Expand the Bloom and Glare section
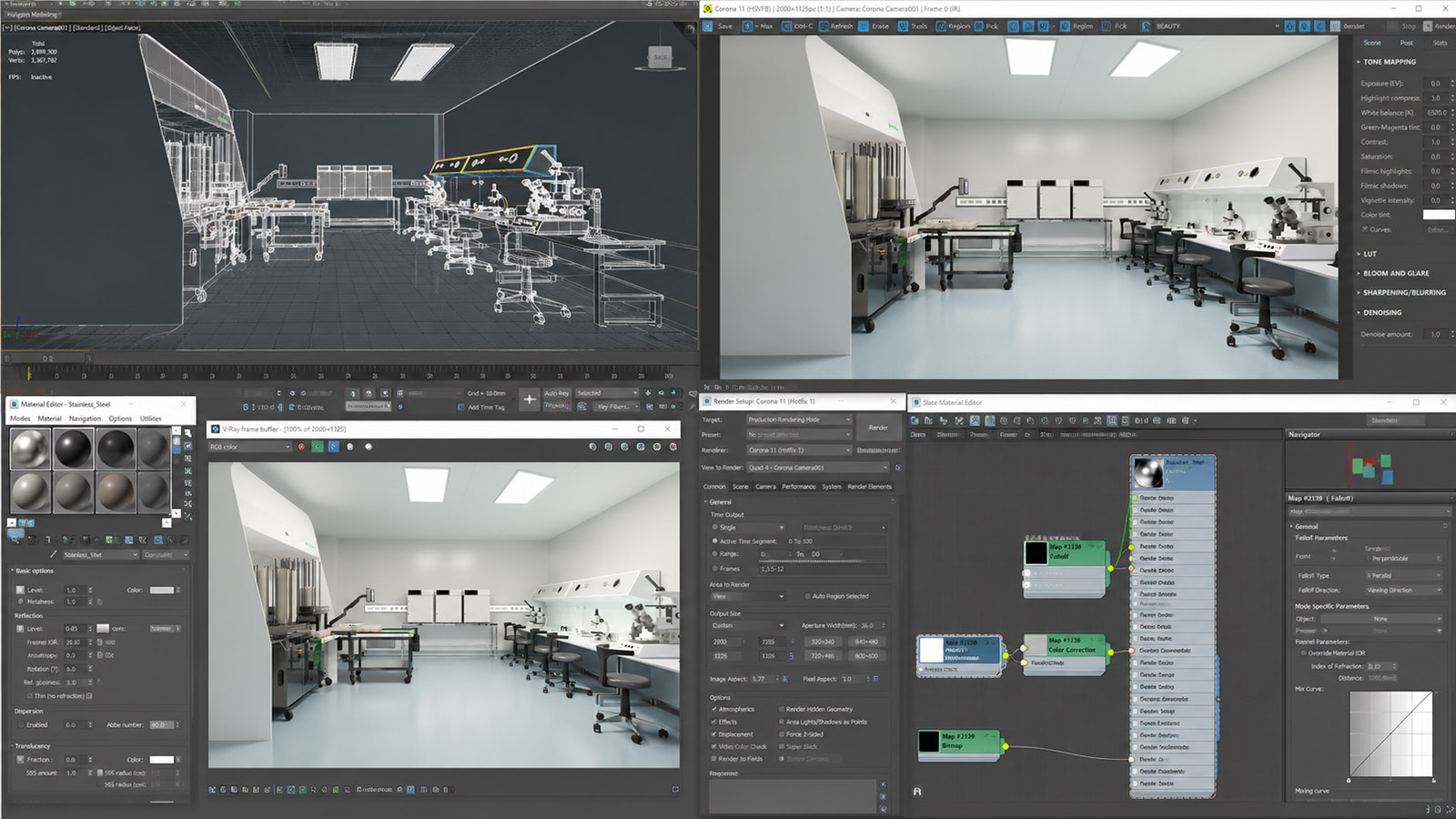1456x819 pixels. (x=1396, y=273)
